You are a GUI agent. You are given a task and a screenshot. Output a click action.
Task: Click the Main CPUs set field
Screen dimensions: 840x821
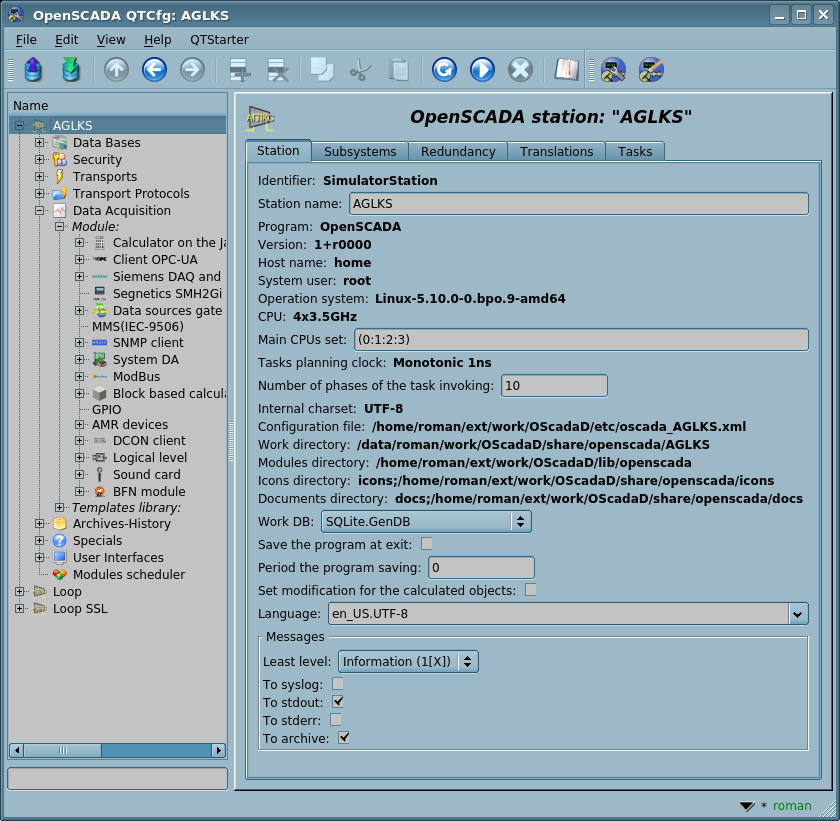click(581, 340)
